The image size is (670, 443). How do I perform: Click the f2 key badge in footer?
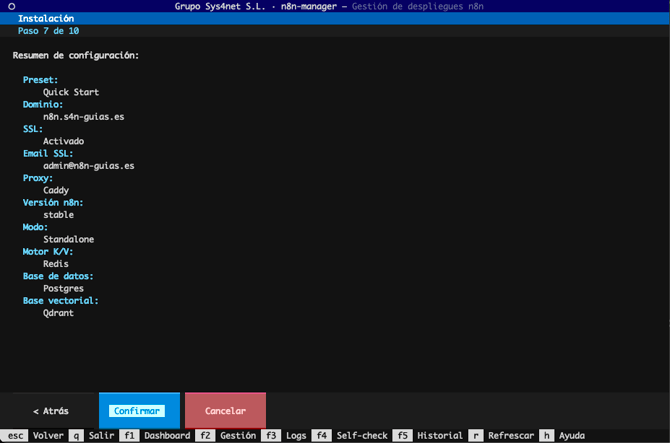pos(205,436)
